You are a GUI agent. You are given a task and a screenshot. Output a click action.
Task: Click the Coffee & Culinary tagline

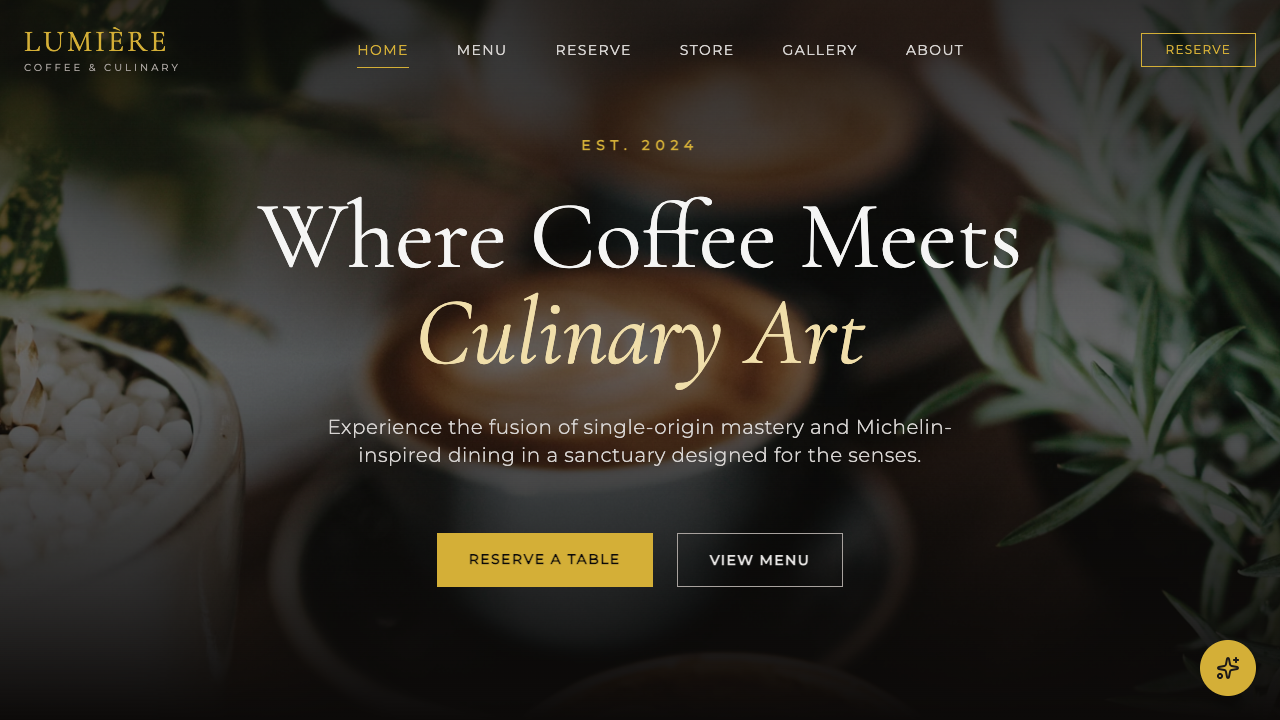102,68
